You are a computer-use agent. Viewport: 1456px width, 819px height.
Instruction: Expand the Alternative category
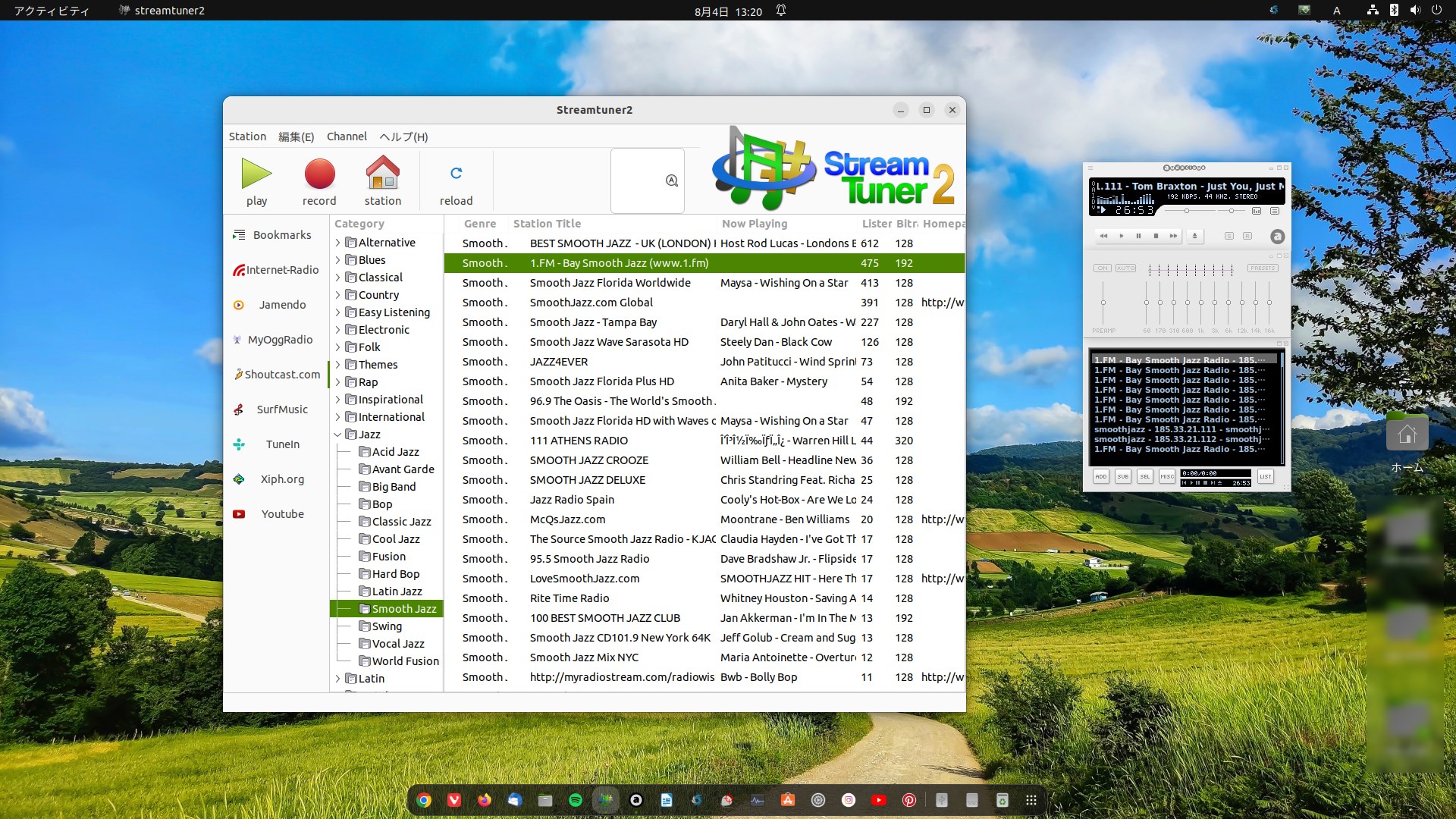click(338, 243)
